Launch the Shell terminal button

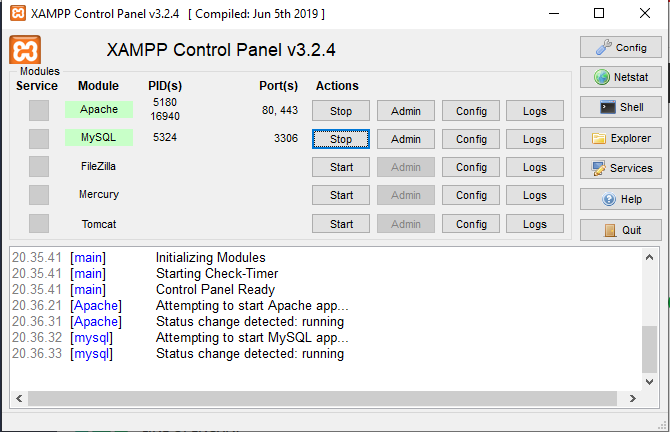(620, 107)
